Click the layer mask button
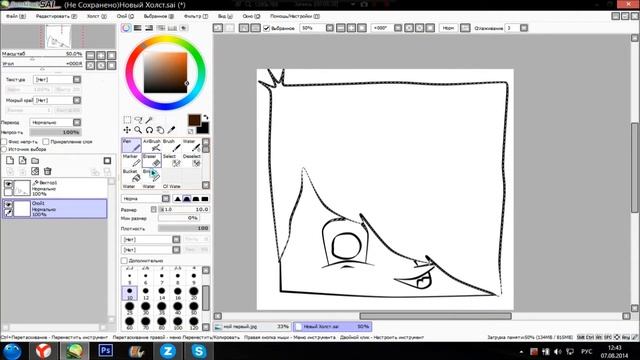The width and height of the screenshot is (640, 360). coord(107,160)
